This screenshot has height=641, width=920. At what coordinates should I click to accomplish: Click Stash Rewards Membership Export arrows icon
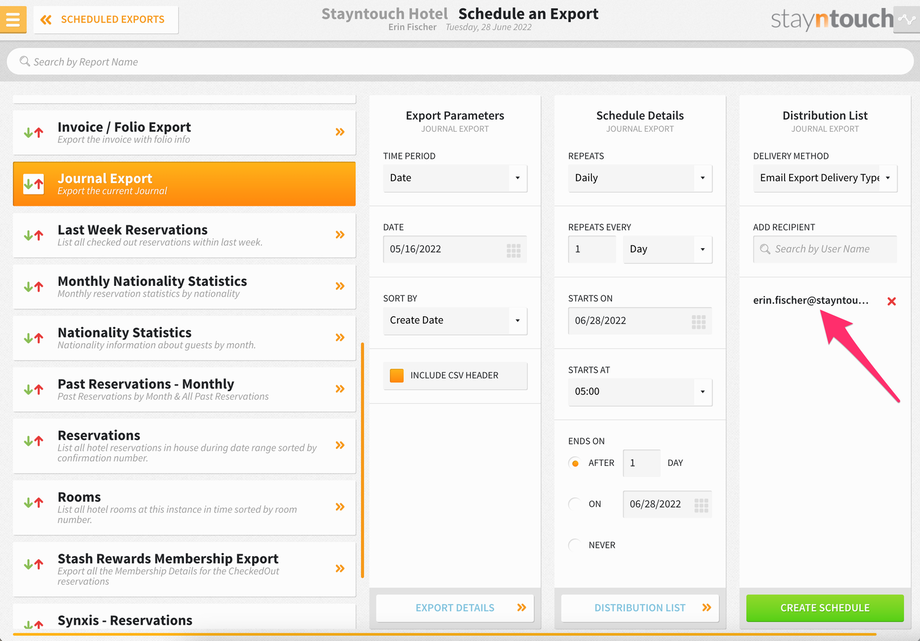point(33,564)
